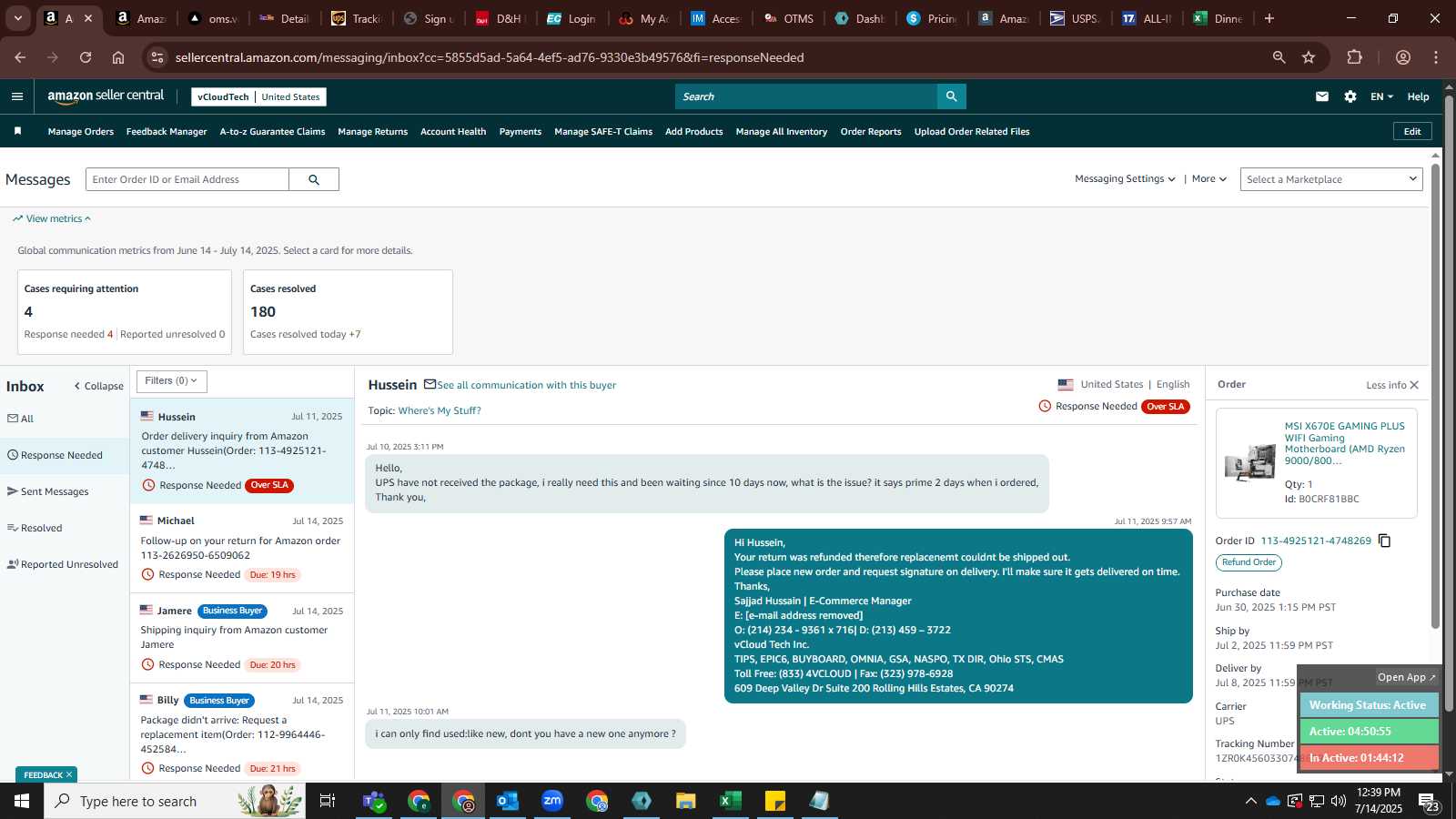This screenshot has height=819, width=1456.
Task: Click the site information icon in address bar
Action: [157, 57]
